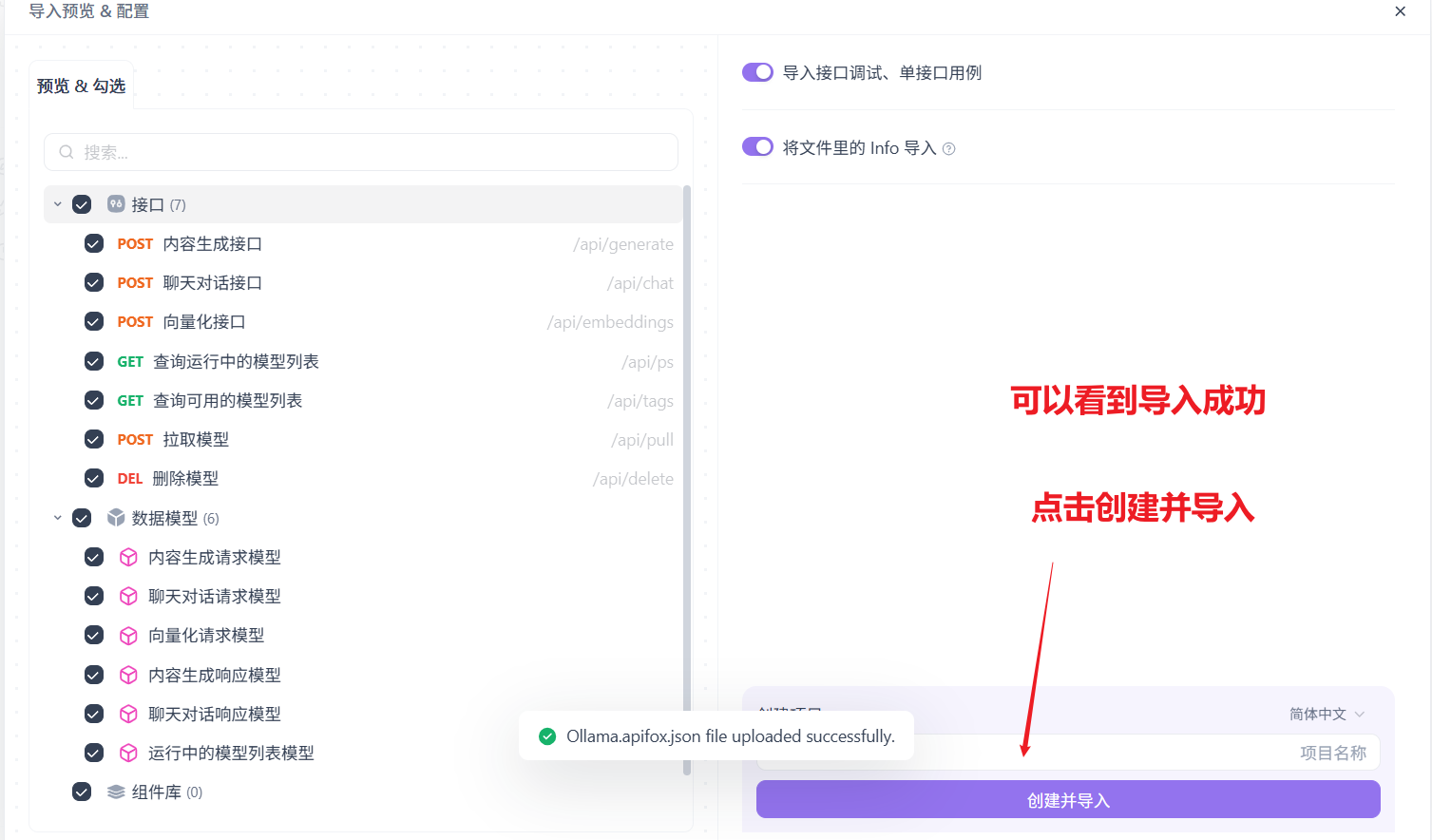Click the 项目名称 input field

coord(1068,753)
